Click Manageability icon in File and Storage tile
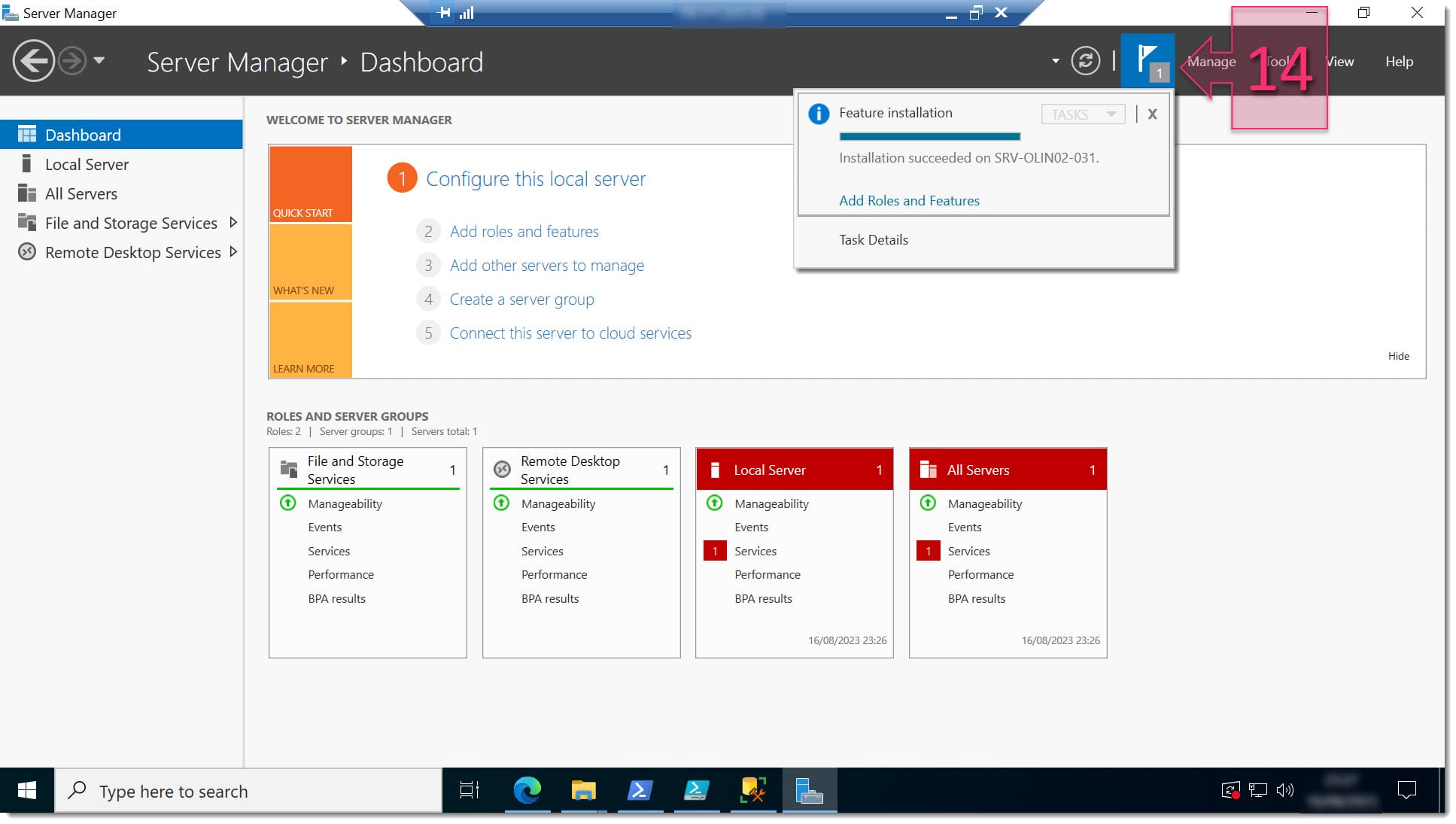 (x=288, y=503)
